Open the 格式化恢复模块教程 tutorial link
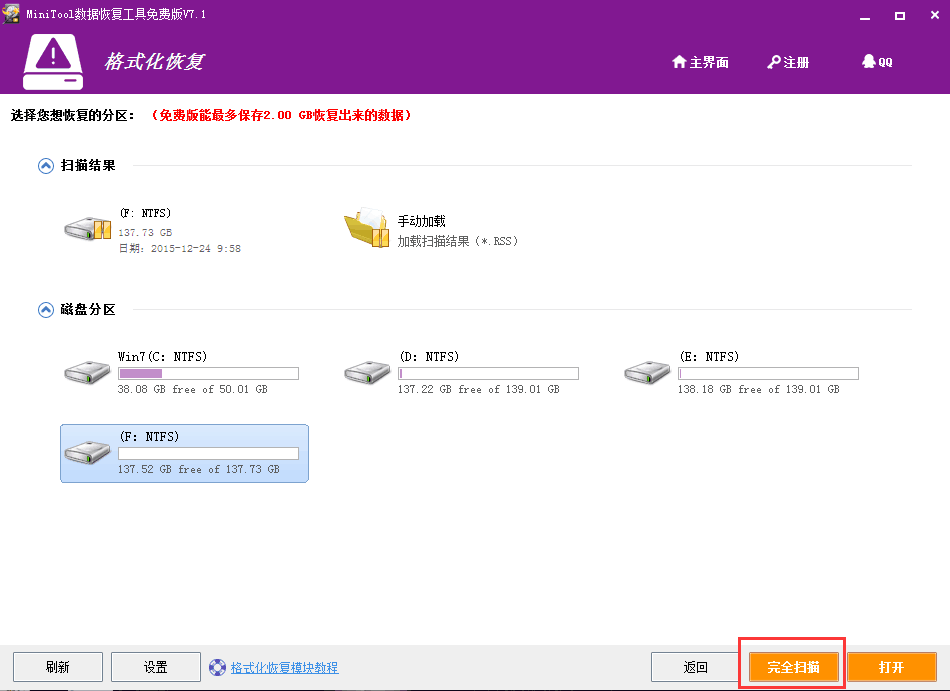The width and height of the screenshot is (950, 691). click(x=284, y=667)
